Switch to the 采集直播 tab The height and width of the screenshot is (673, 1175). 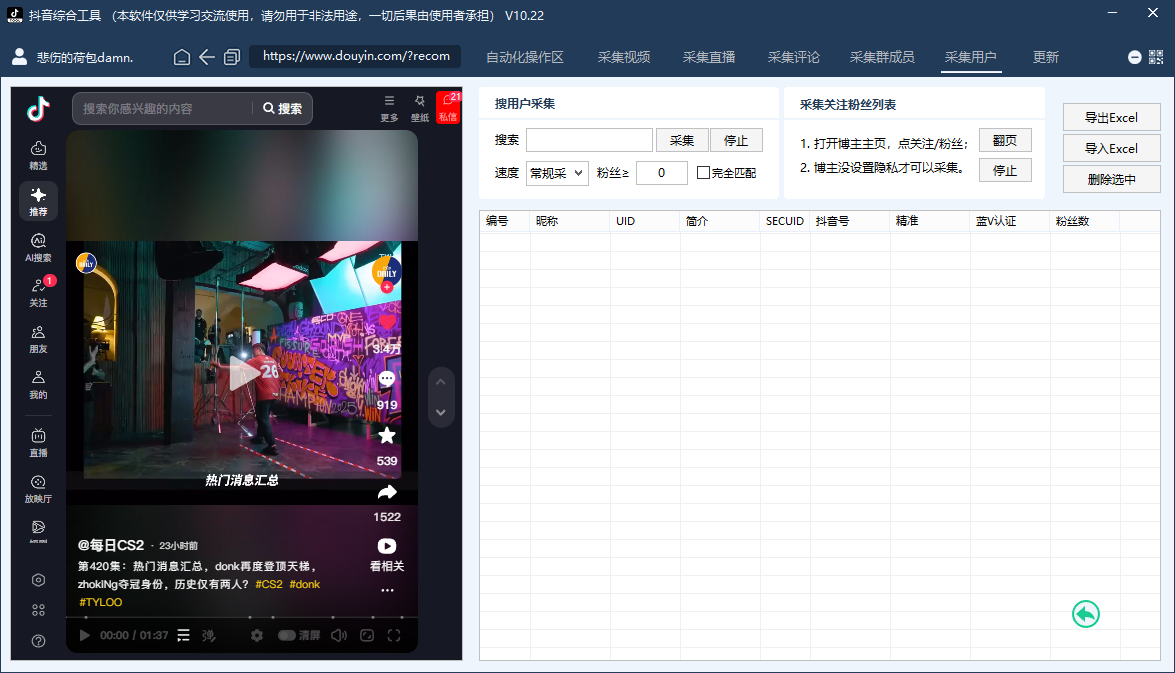coord(708,57)
